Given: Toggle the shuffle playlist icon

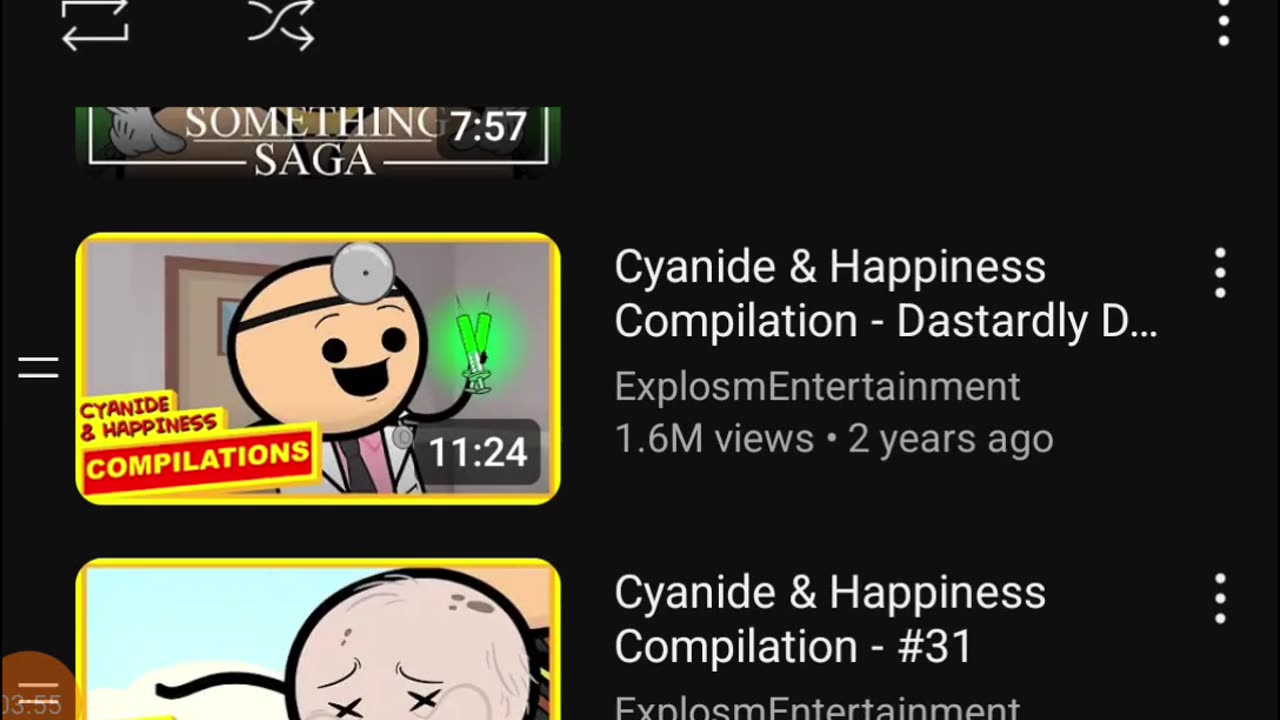Looking at the screenshot, I should (281, 23).
